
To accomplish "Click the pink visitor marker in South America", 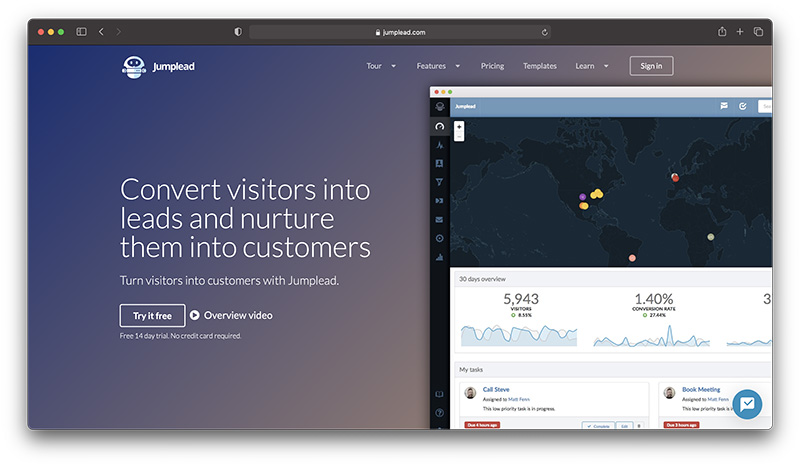I will click(x=632, y=258).
